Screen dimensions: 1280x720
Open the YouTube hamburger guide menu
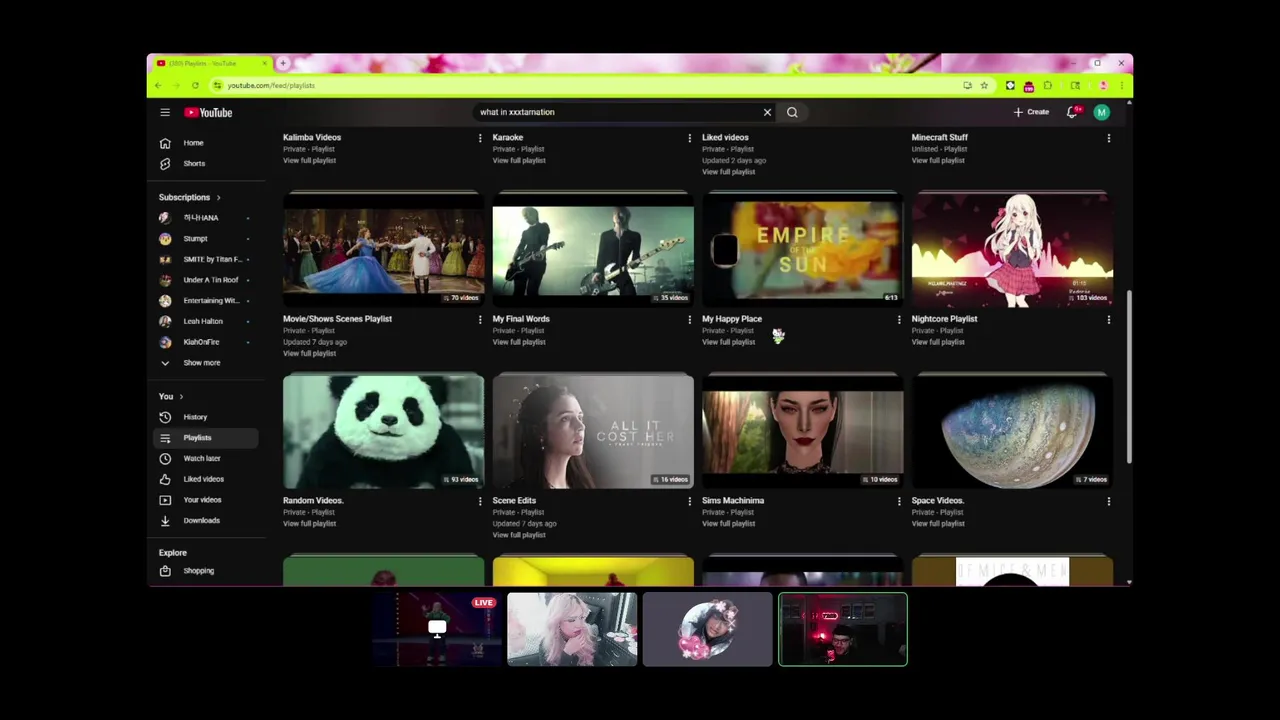coord(165,113)
